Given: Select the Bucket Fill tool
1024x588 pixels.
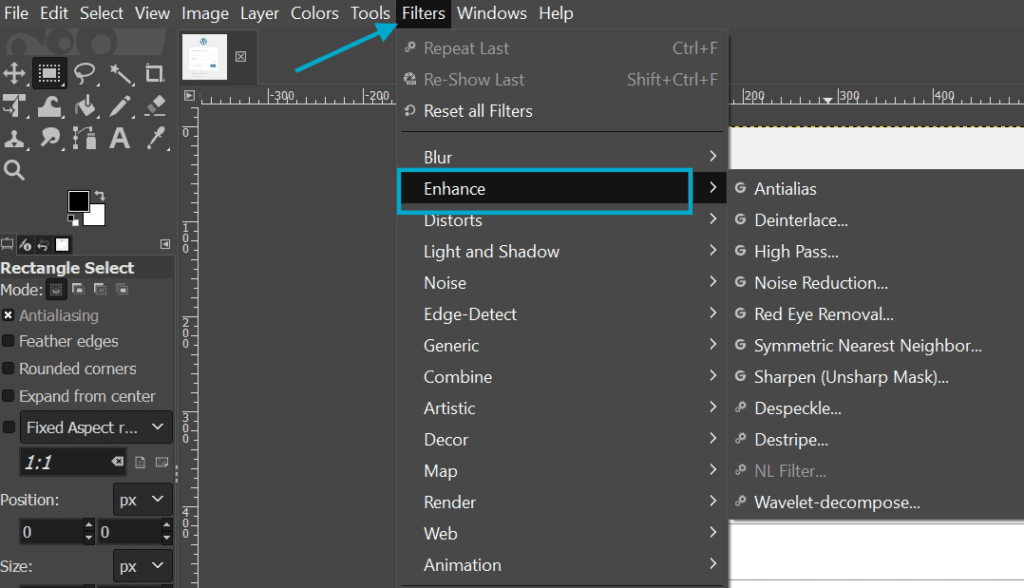Looking at the screenshot, I should 85,106.
